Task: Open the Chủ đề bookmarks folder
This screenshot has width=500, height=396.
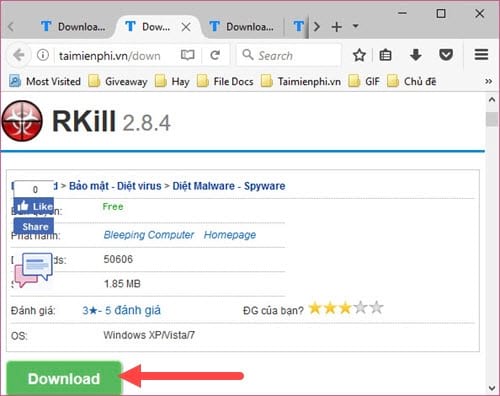Action: point(412,81)
